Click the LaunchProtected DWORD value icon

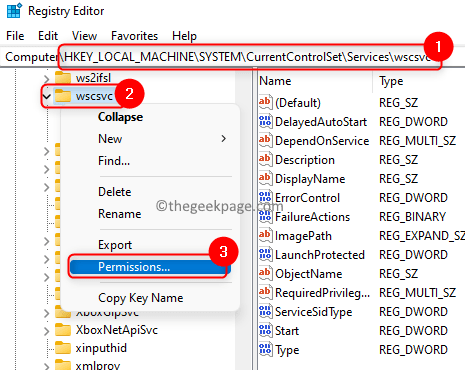(265, 254)
